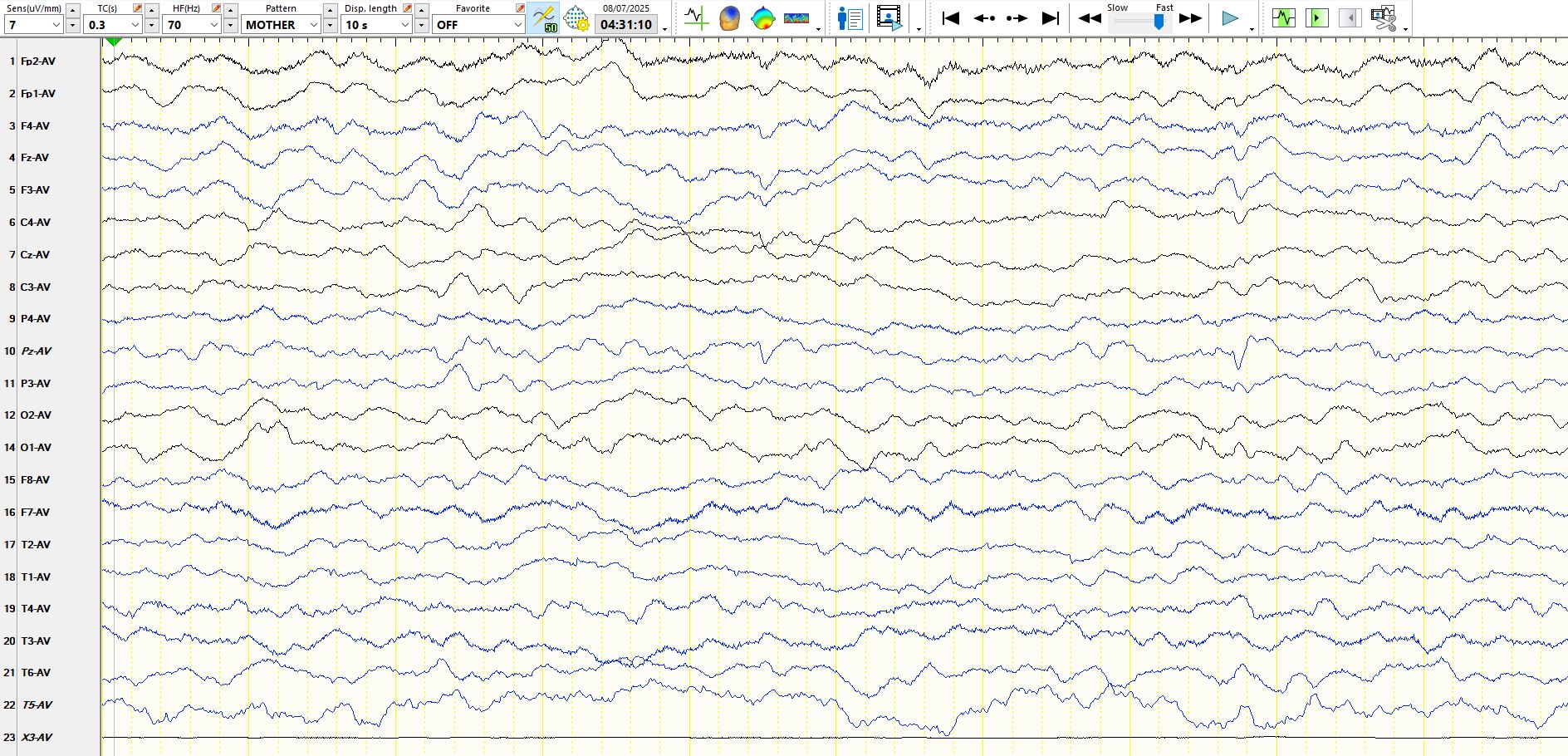The width and height of the screenshot is (1568, 756).
Task: Select the Fp2-AV channel label
Action: [38, 61]
